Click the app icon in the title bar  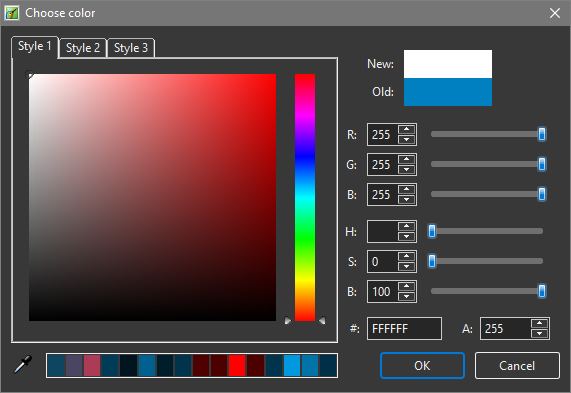[x=12, y=13]
